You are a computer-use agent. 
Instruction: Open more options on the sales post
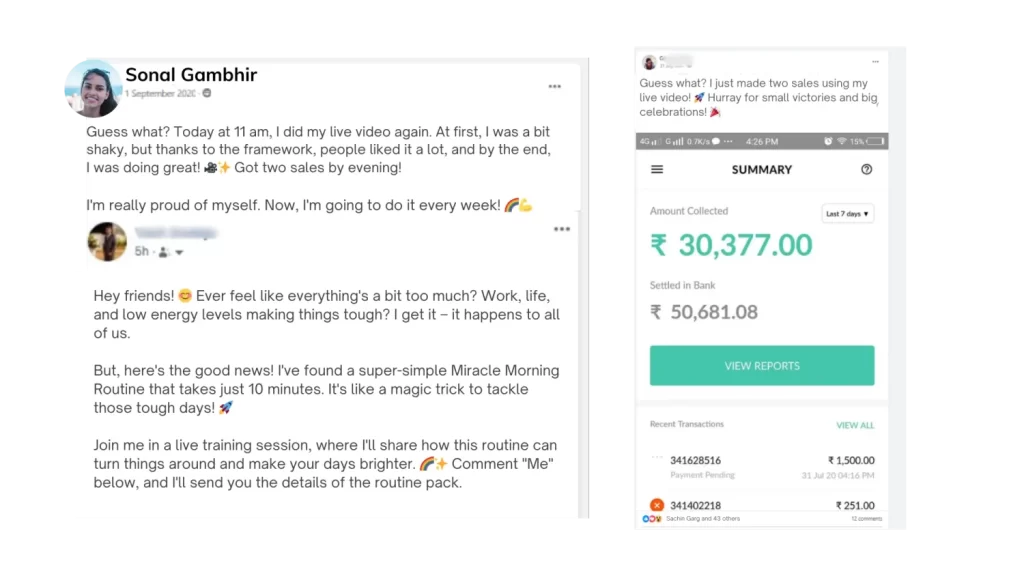pos(875,61)
